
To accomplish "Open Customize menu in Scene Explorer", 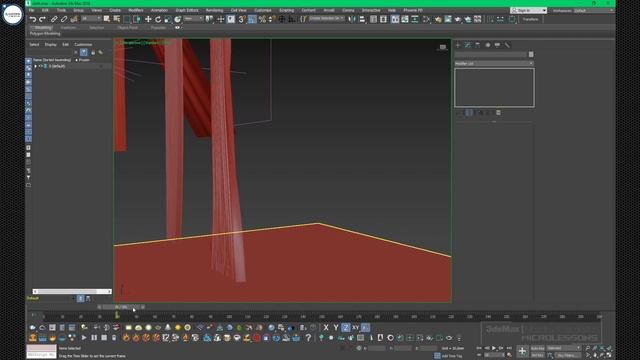I will [83, 44].
